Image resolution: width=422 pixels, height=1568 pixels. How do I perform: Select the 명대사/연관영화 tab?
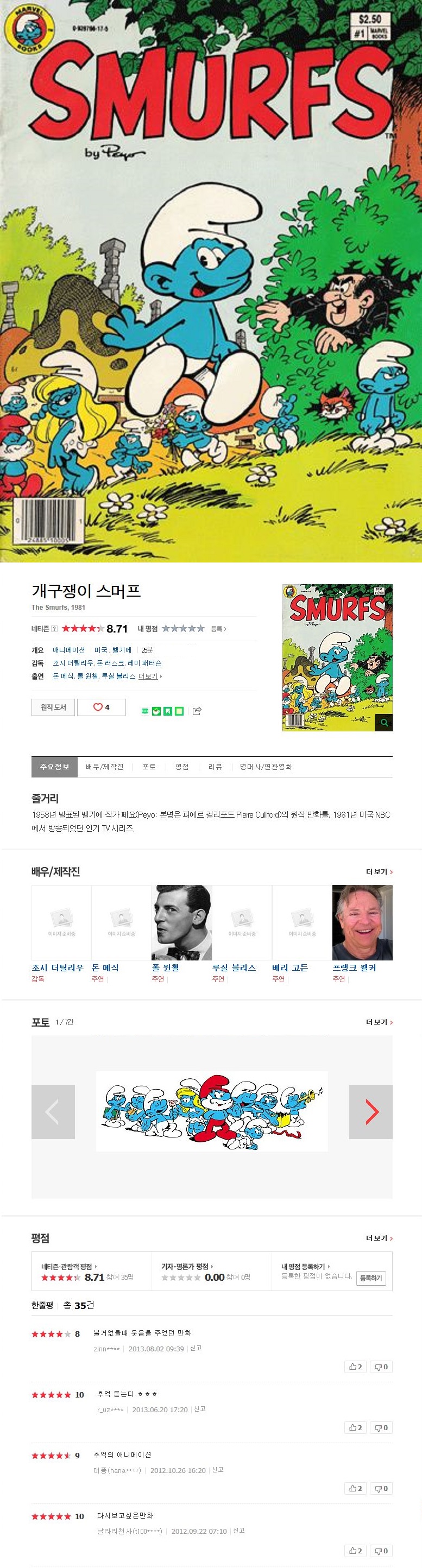[x=266, y=767]
